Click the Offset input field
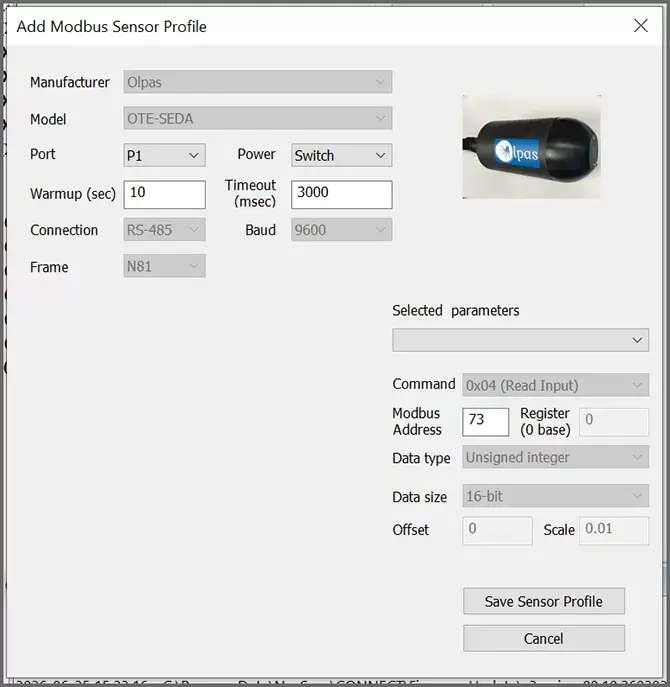The width and height of the screenshot is (670, 687). click(x=497, y=531)
